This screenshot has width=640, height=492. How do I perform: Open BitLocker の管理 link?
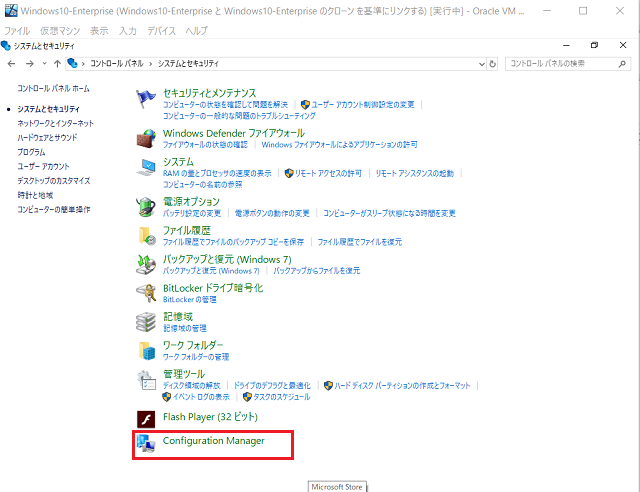(190, 299)
